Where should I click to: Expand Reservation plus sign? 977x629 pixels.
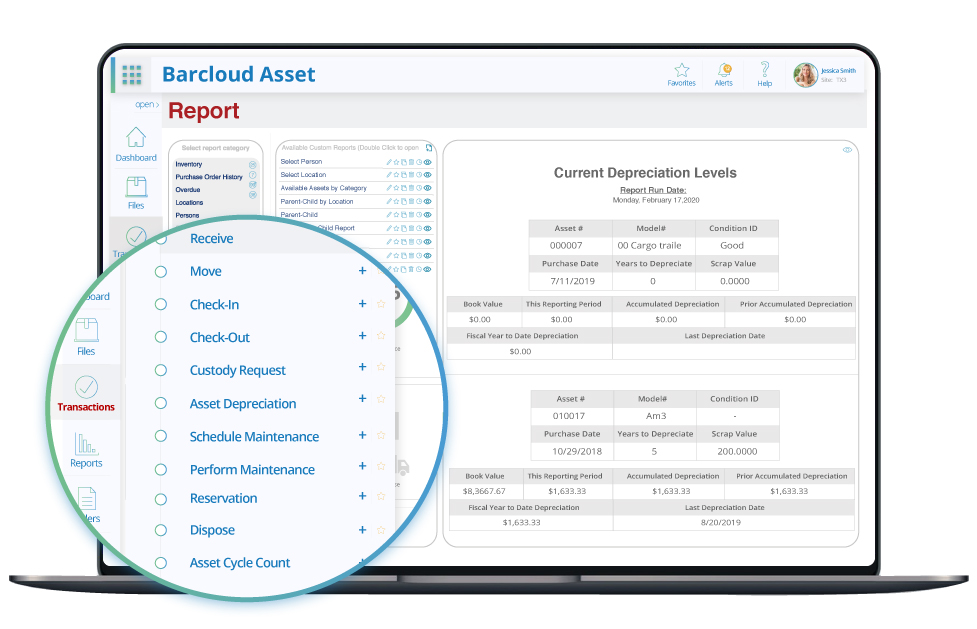(362, 496)
